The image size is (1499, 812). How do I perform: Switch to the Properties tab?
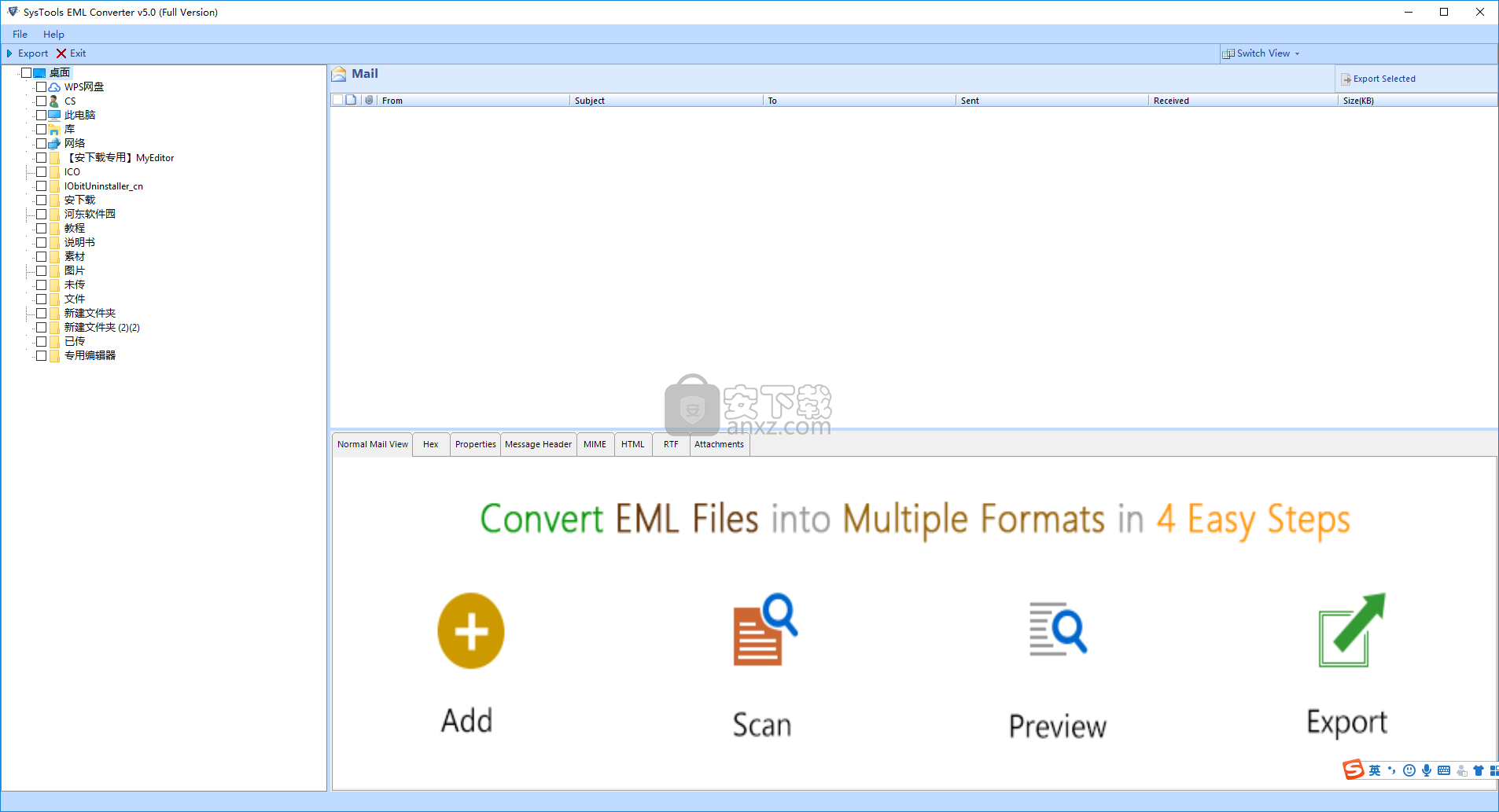point(475,444)
